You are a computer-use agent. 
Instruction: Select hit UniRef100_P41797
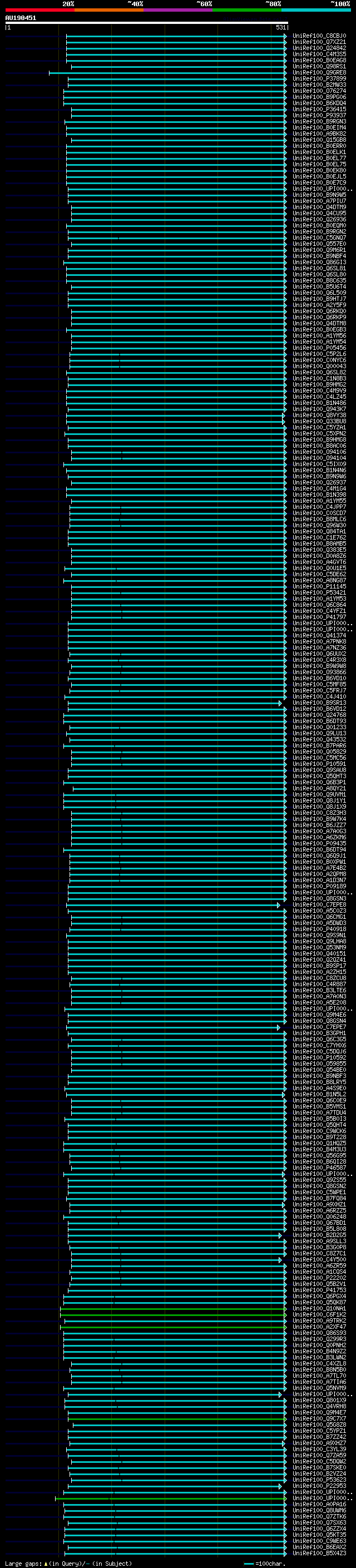(x=319, y=617)
